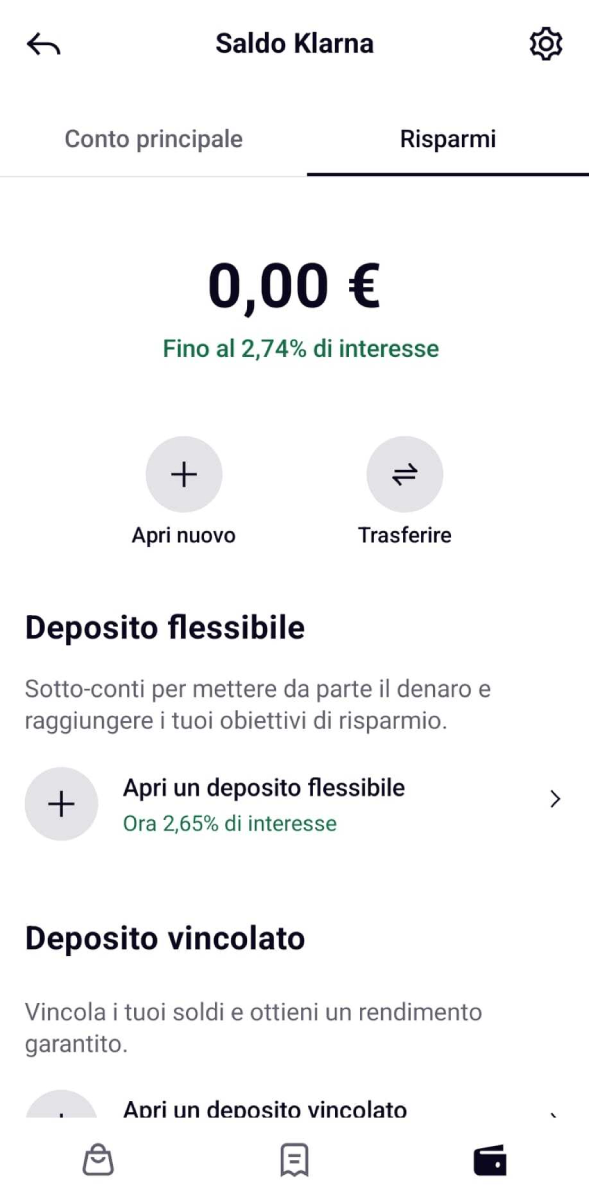Image resolution: width=589 pixels, height=1200 pixels.
Task: Open purchases via the receipt icon
Action: [x=294, y=1158]
